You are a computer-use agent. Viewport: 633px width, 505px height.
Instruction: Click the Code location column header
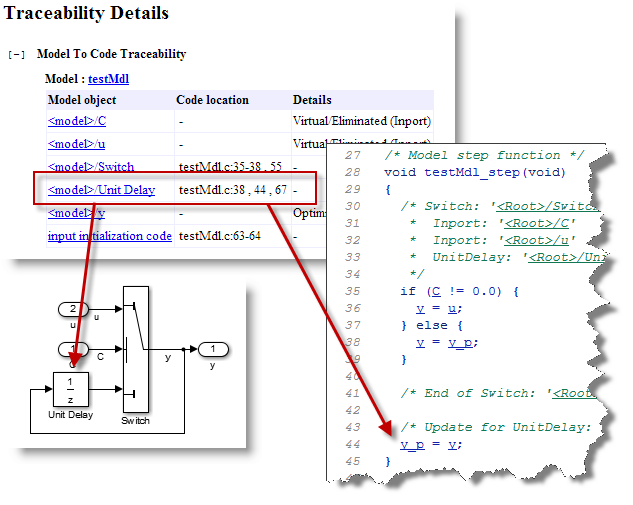(x=212, y=100)
